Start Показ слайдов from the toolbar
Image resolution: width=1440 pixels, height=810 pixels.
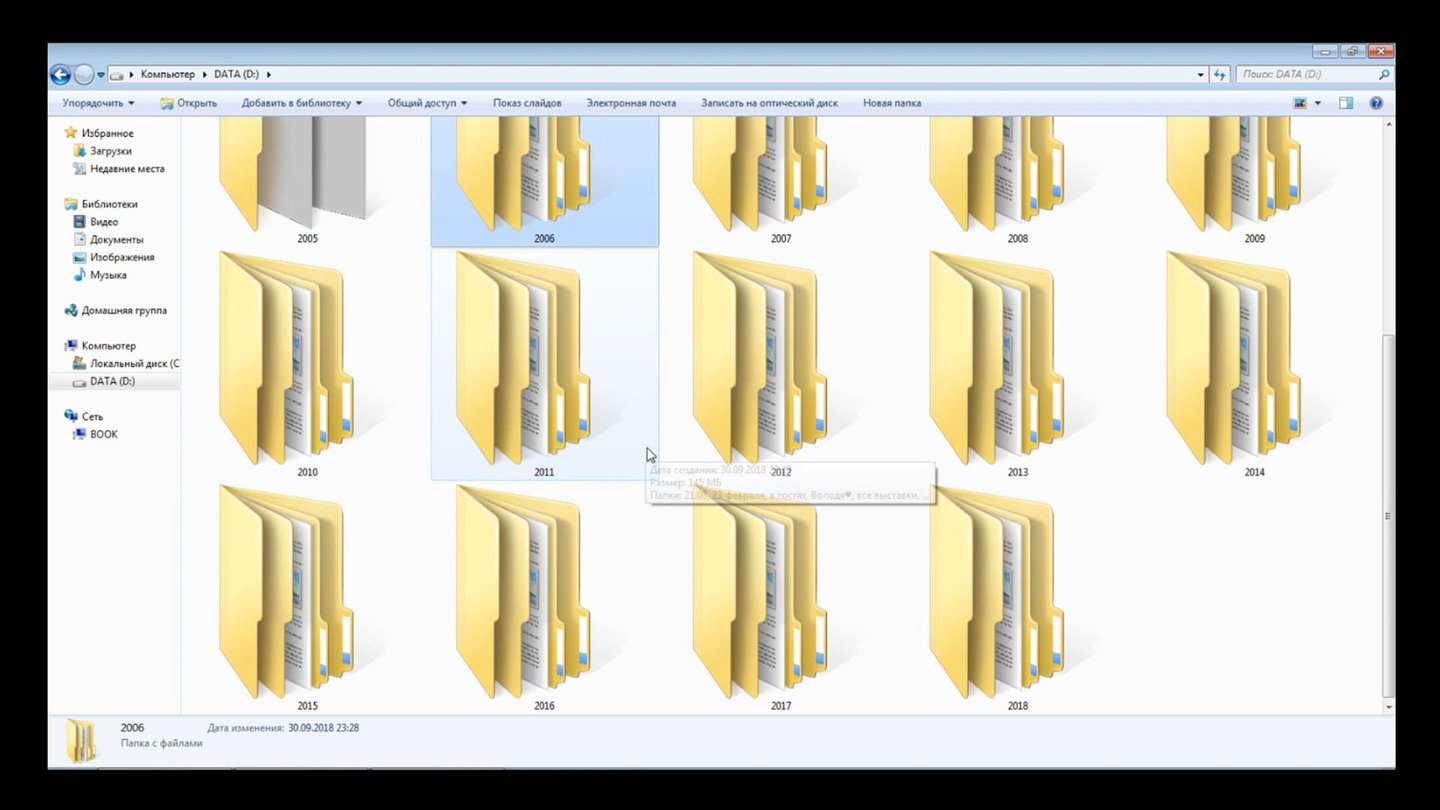pyautogui.click(x=527, y=103)
